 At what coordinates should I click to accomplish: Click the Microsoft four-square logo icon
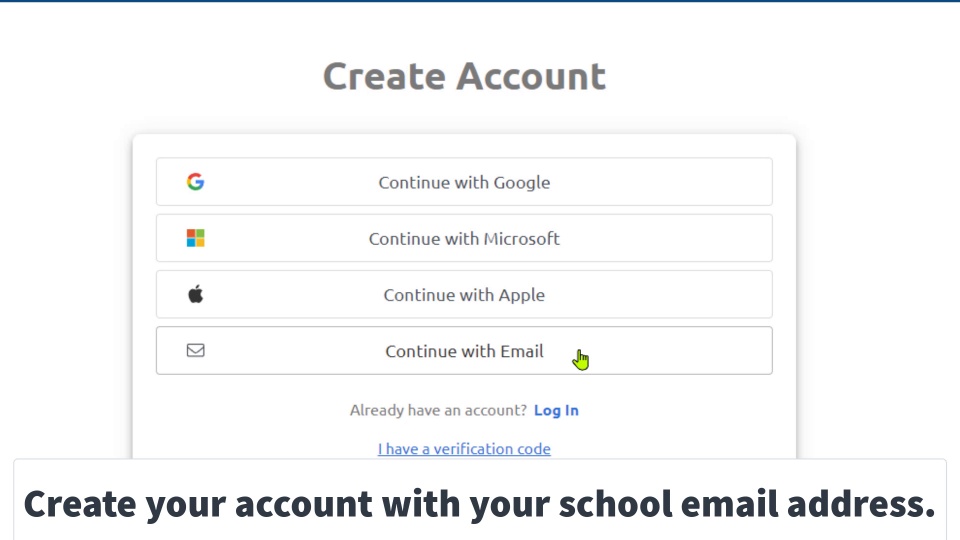(x=195, y=238)
